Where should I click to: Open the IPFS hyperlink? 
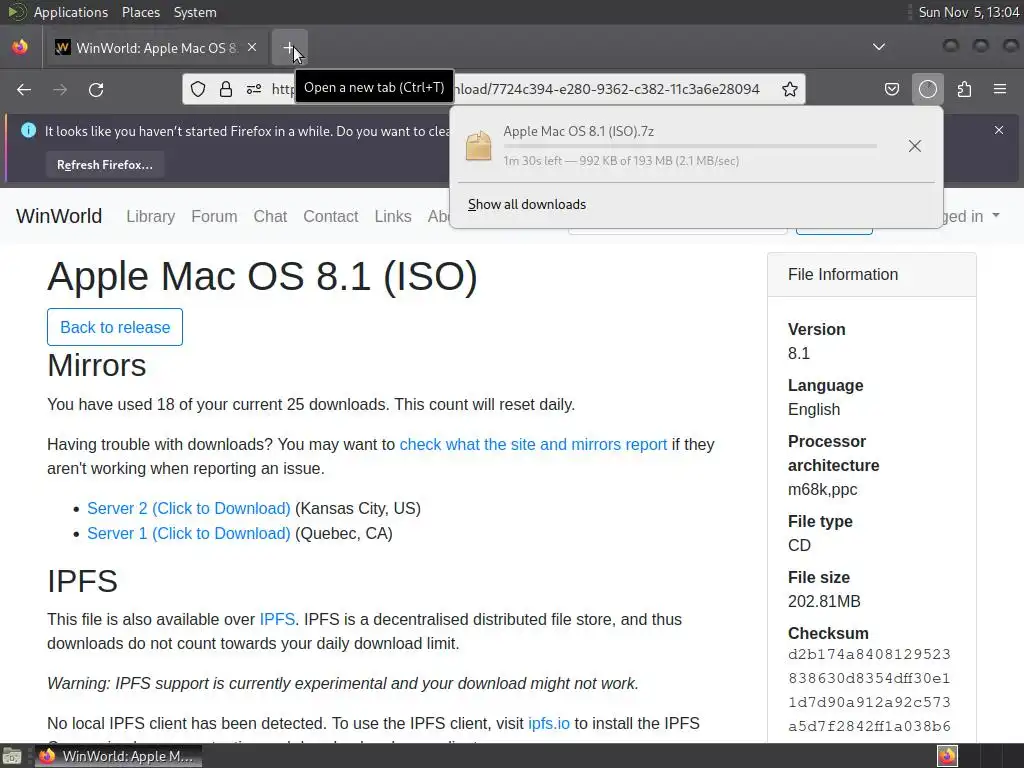point(277,619)
